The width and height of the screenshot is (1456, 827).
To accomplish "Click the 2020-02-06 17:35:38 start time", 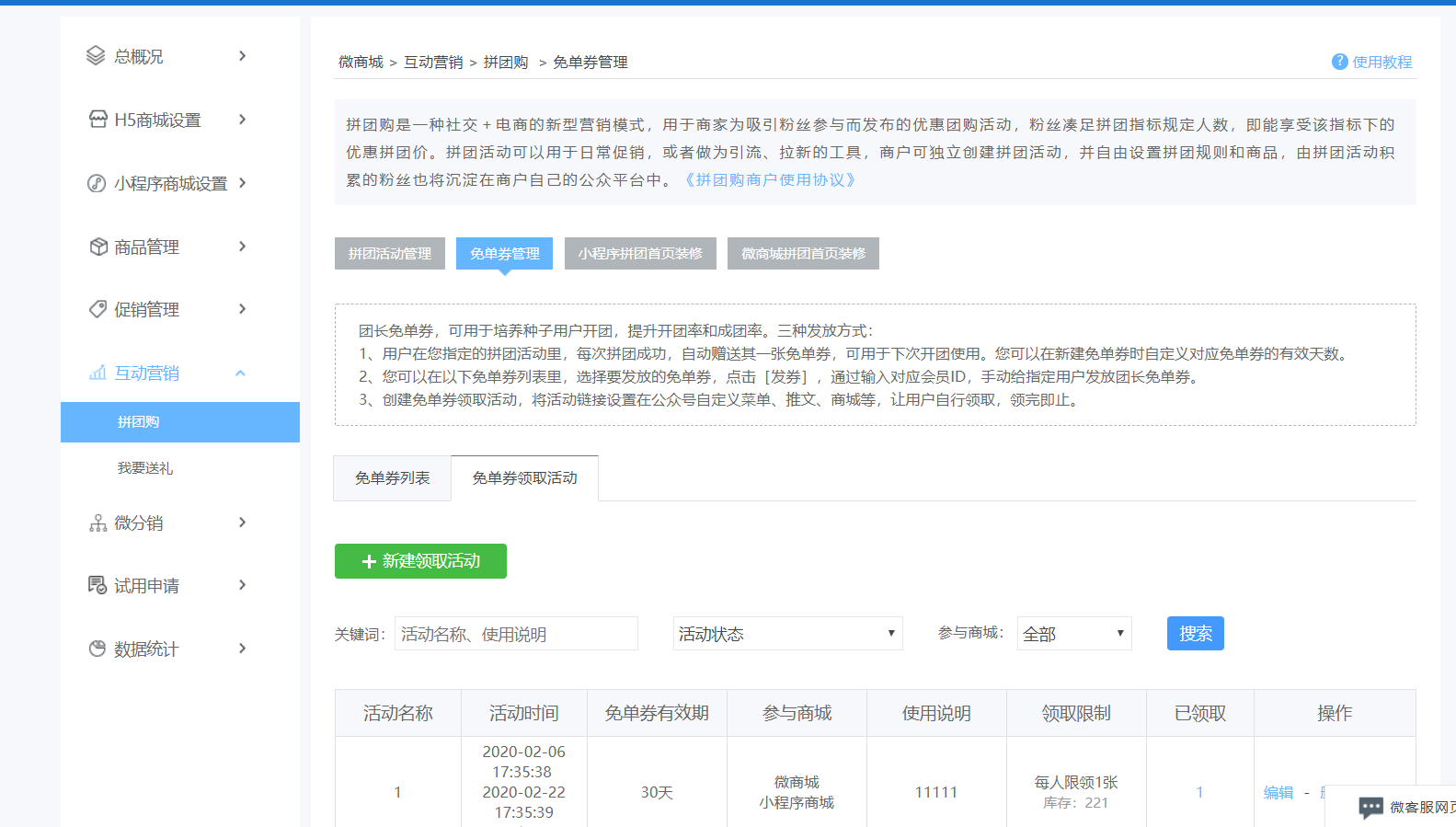I will (523, 762).
